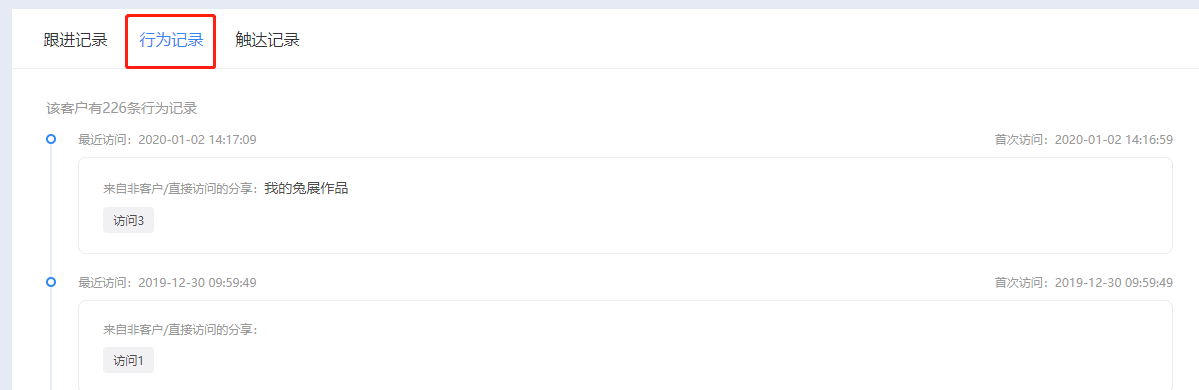The height and width of the screenshot is (390, 1199).
Task: Click the 访问1 tag
Action: click(128, 359)
